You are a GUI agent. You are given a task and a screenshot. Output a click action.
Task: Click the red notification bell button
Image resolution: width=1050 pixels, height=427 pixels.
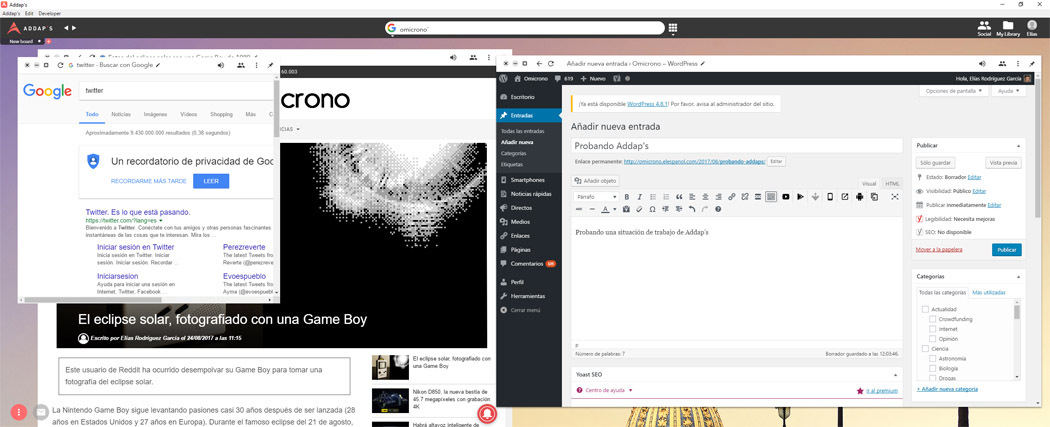(x=487, y=412)
